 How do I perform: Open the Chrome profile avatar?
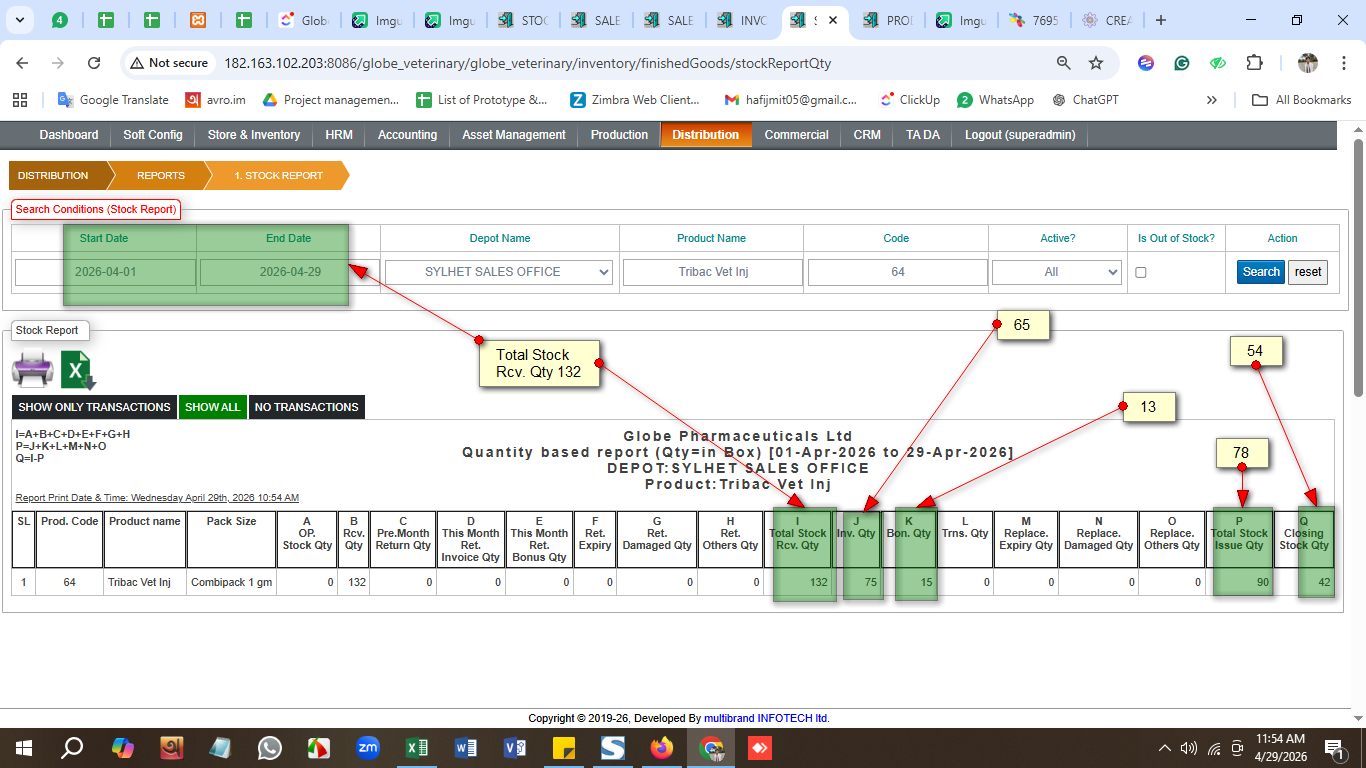pos(1308,63)
